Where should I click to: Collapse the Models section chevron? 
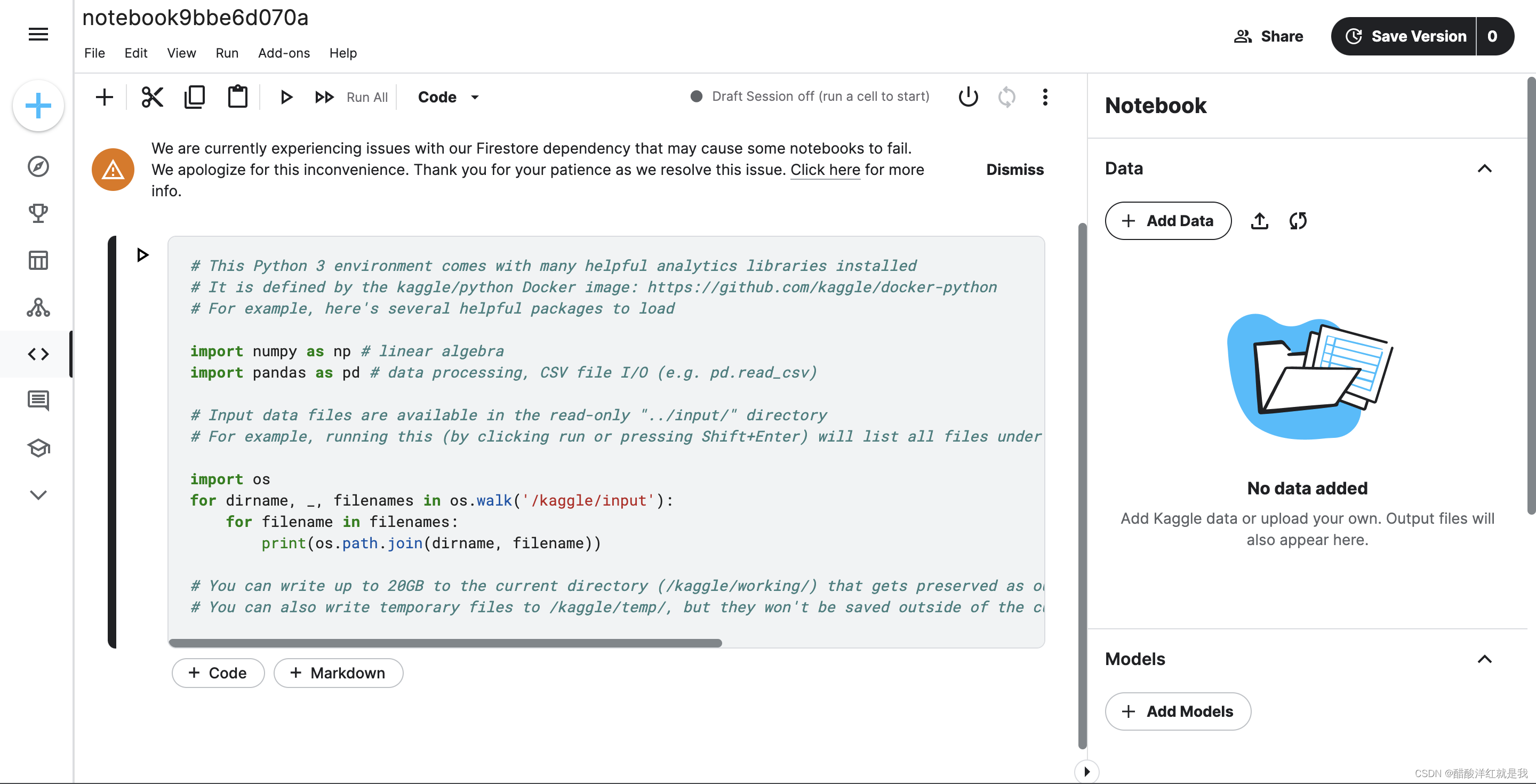click(1484, 659)
